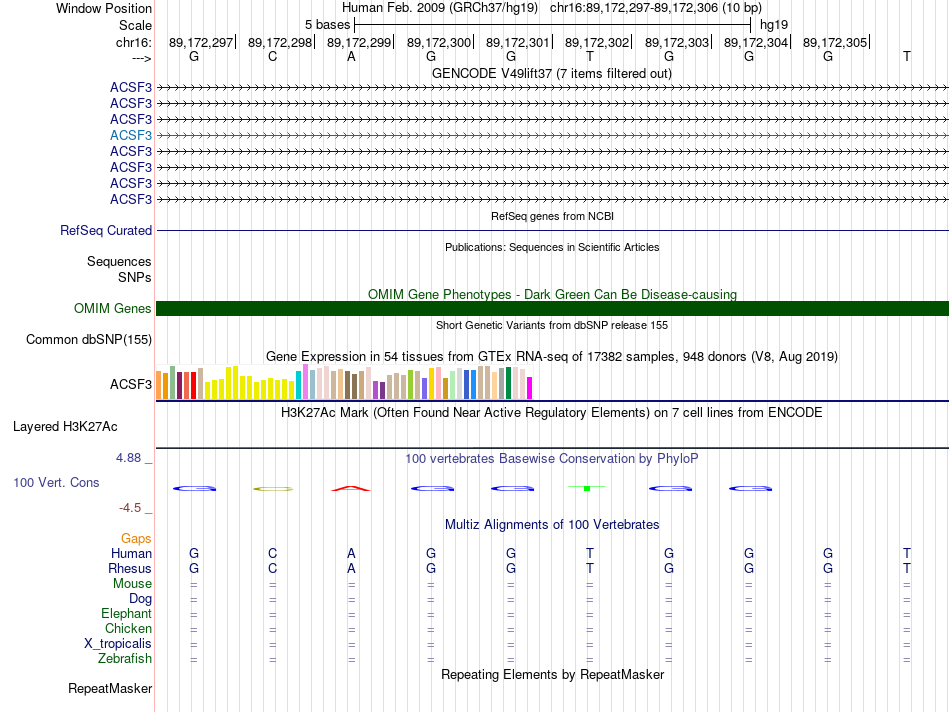The height and width of the screenshot is (712, 950).
Task: Click the 100 Vert. Cons label
Action: 56,482
